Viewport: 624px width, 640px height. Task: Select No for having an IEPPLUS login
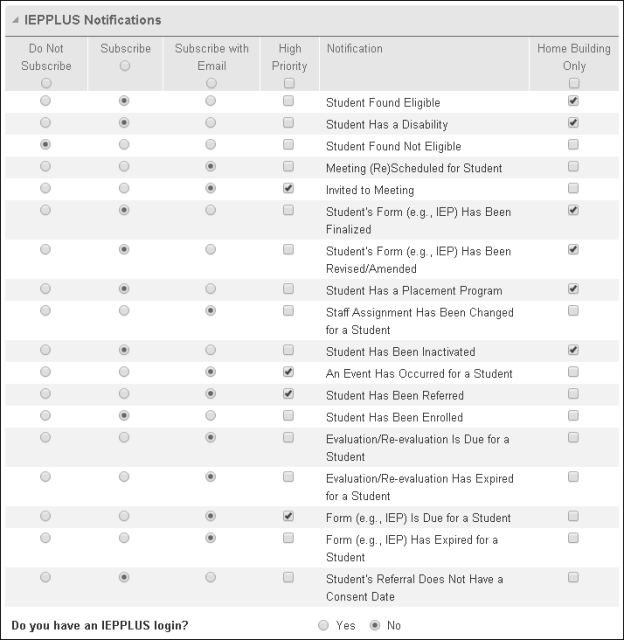tap(376, 626)
